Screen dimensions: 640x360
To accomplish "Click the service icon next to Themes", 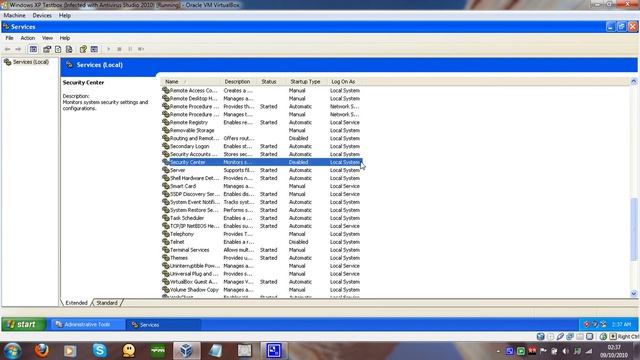I will click(x=165, y=258).
